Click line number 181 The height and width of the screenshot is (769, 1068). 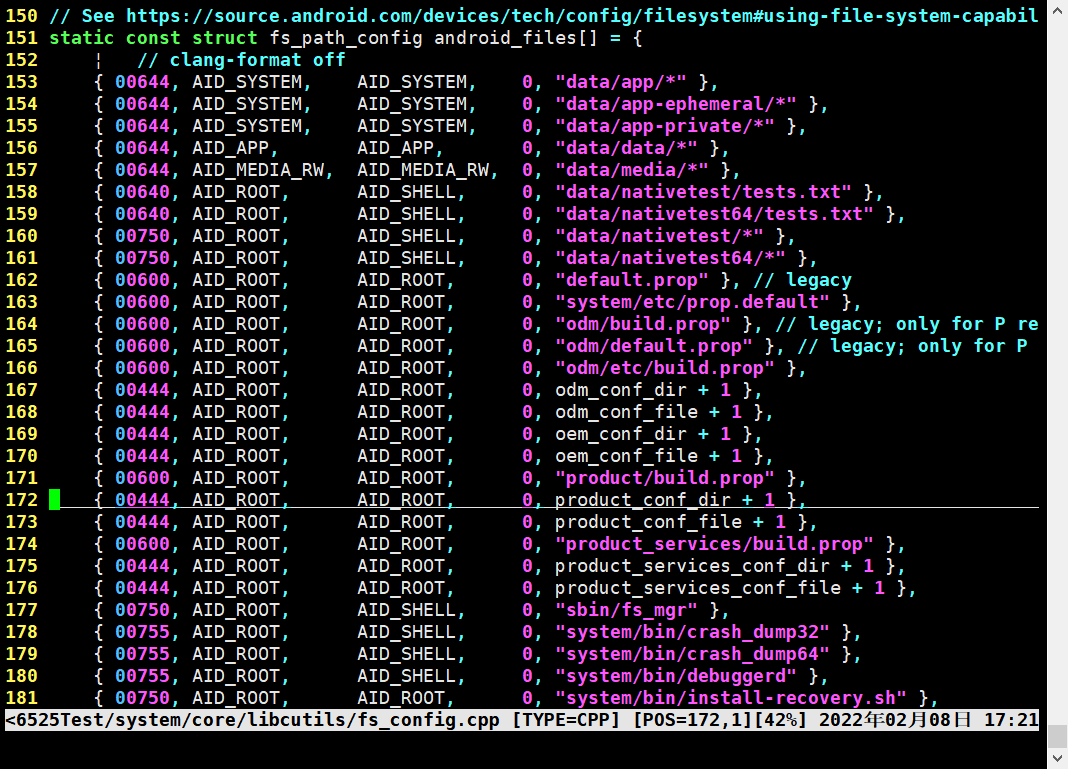pos(22,697)
